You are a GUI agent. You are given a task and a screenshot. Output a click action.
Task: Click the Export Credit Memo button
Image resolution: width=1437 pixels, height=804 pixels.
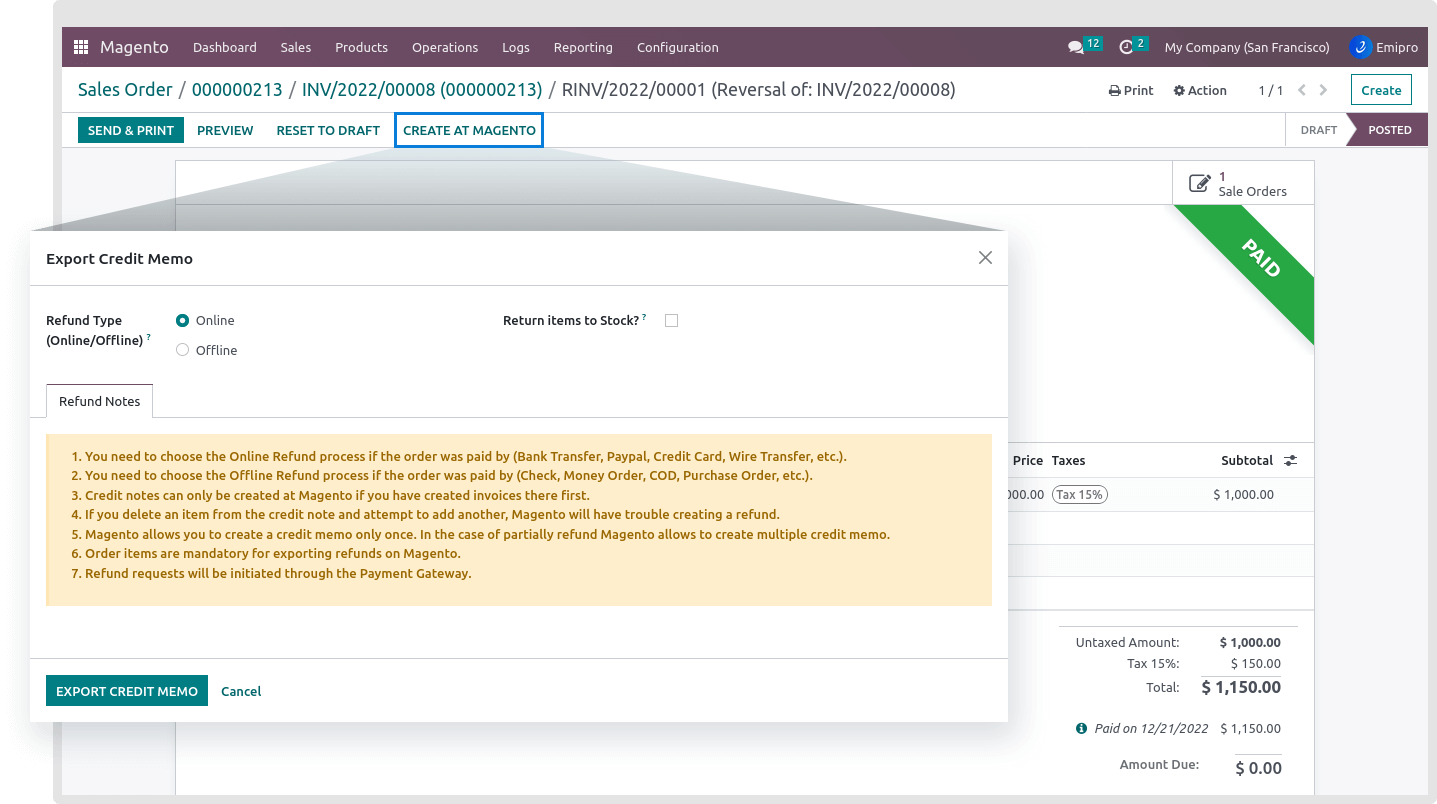point(127,691)
